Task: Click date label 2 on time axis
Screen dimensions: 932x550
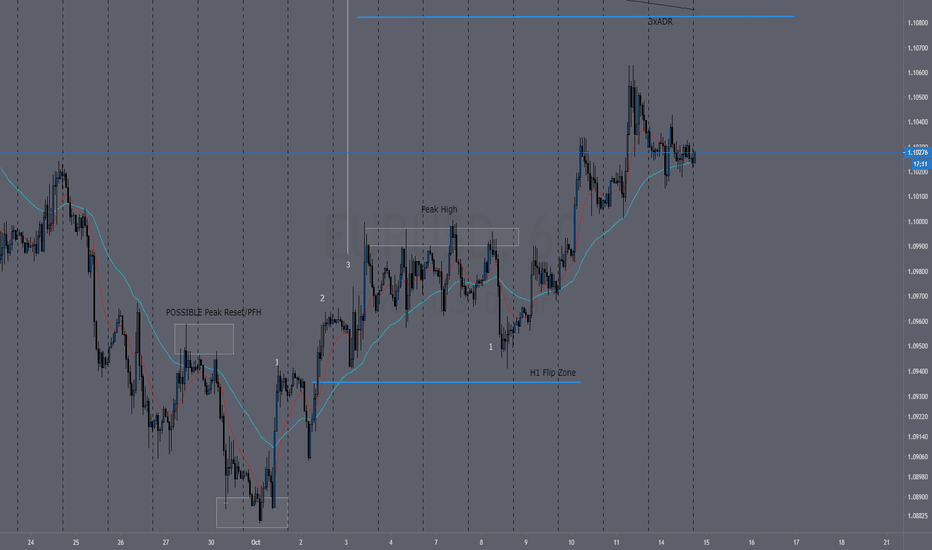Action: coord(301,542)
